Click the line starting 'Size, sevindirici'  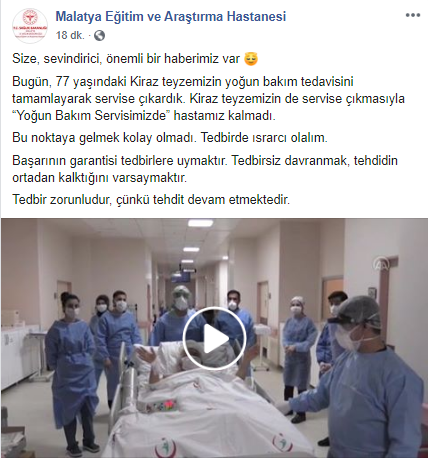pos(135,59)
